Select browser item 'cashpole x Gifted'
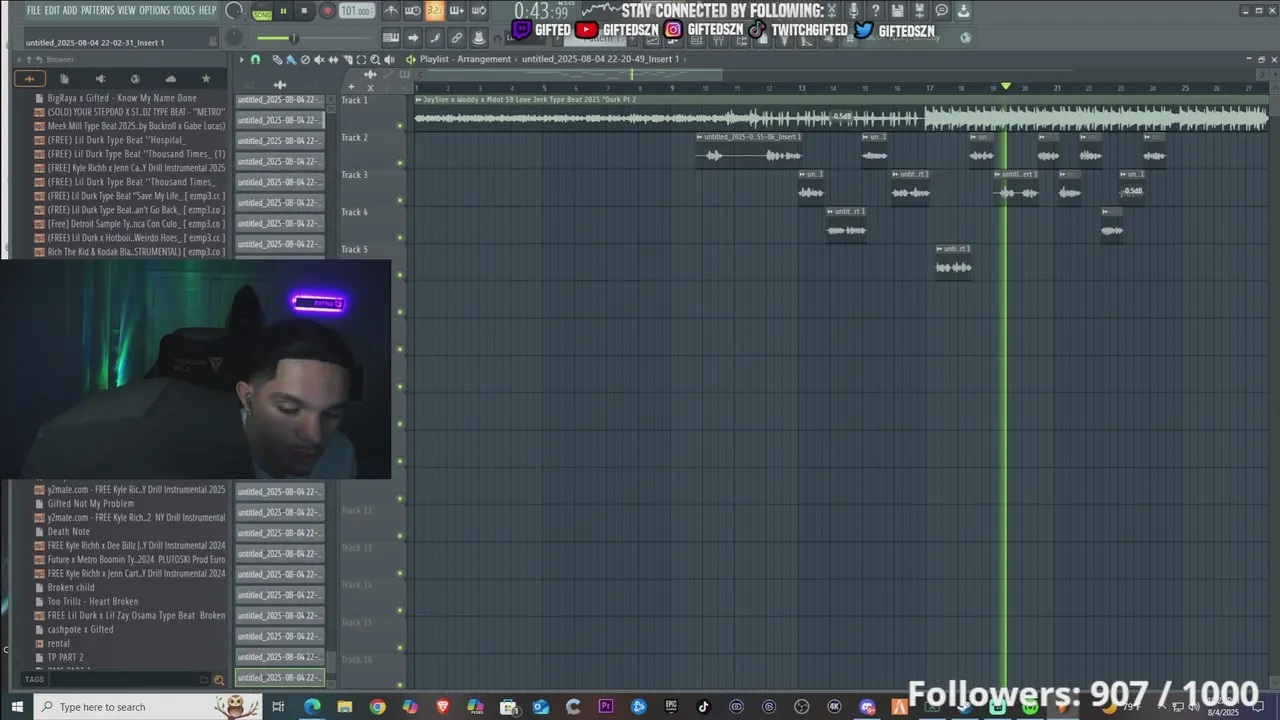 pos(81,629)
